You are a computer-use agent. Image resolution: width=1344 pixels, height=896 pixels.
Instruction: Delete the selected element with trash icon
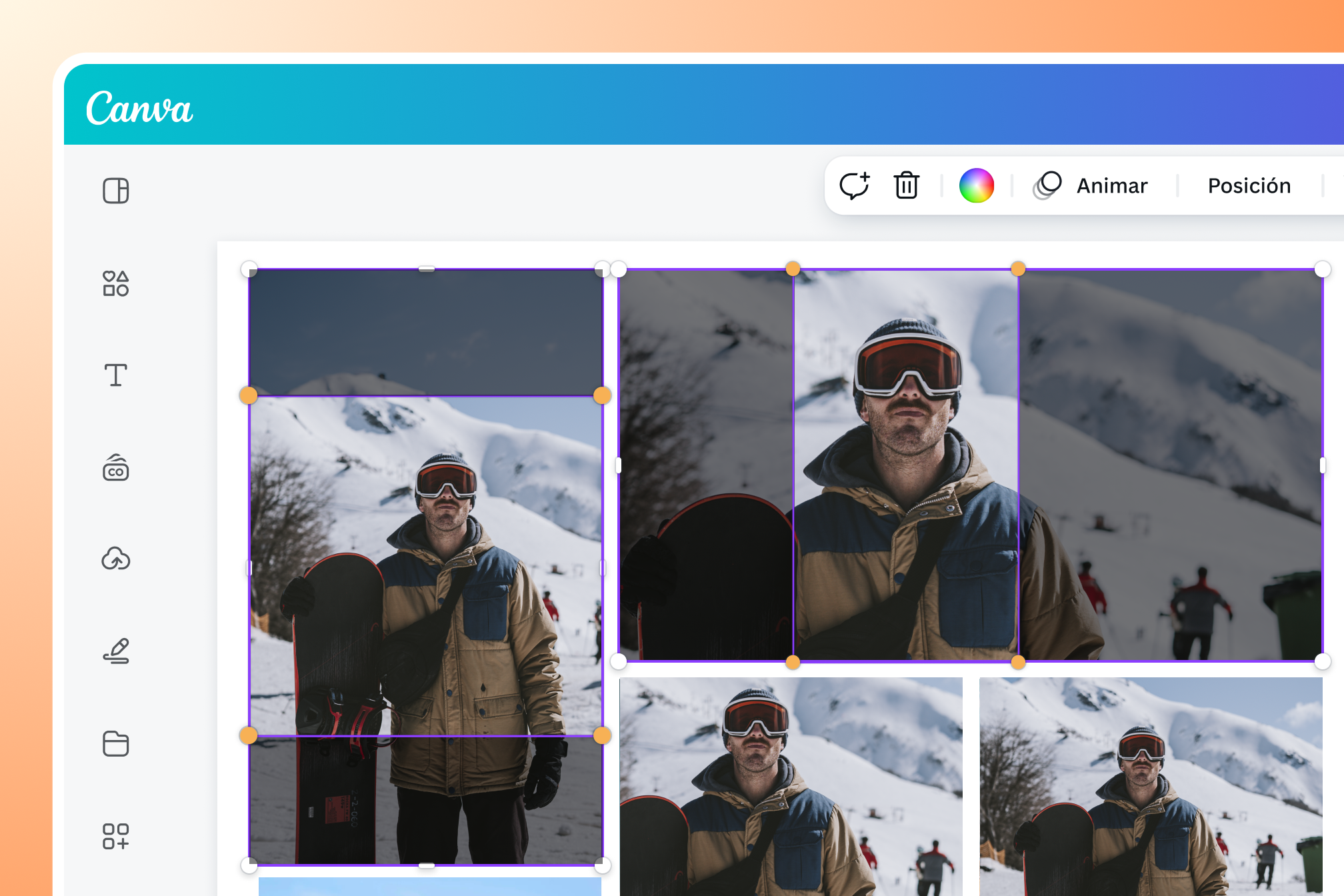point(907,185)
